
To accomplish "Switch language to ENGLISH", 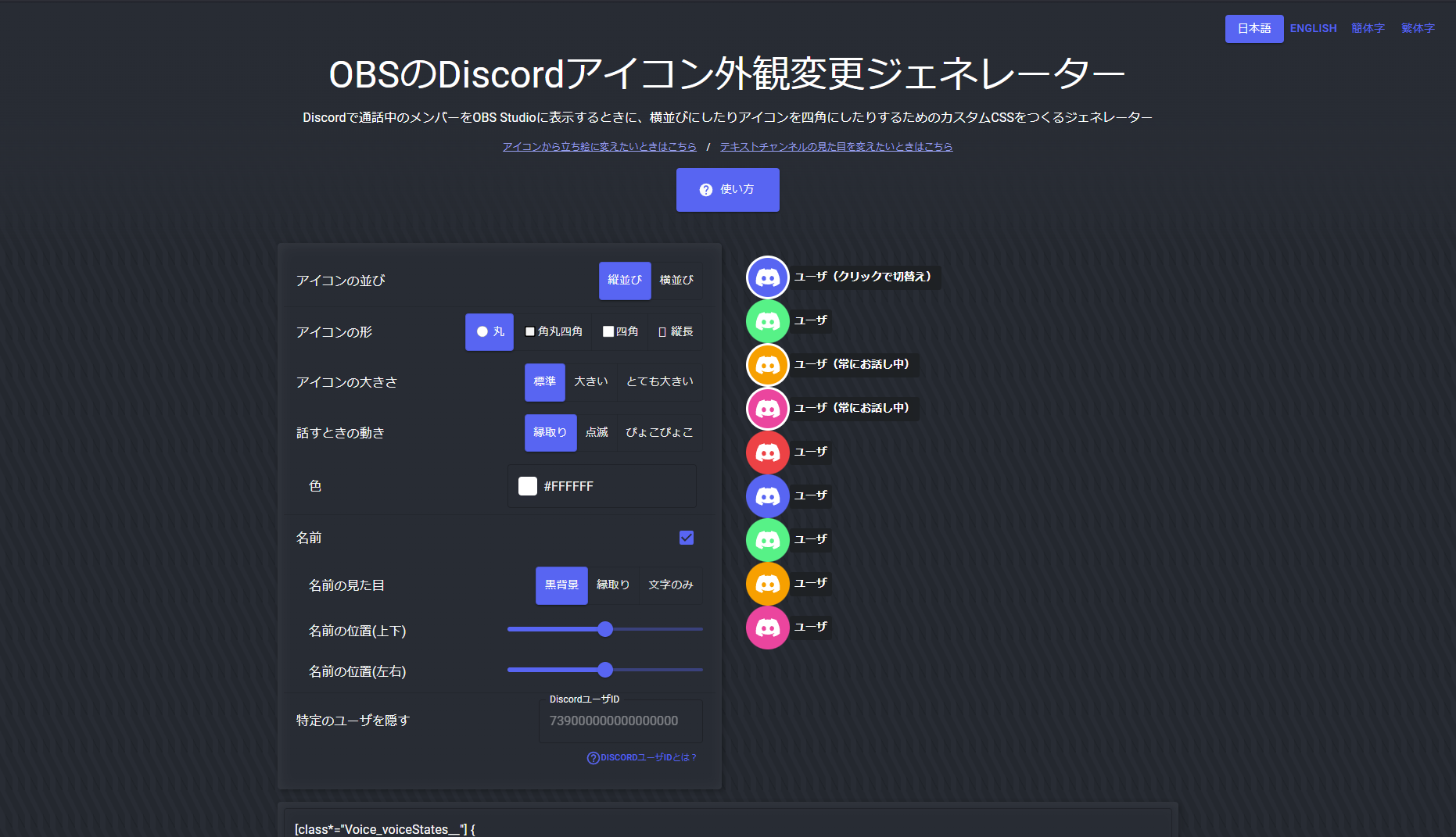I will pyautogui.click(x=1314, y=29).
